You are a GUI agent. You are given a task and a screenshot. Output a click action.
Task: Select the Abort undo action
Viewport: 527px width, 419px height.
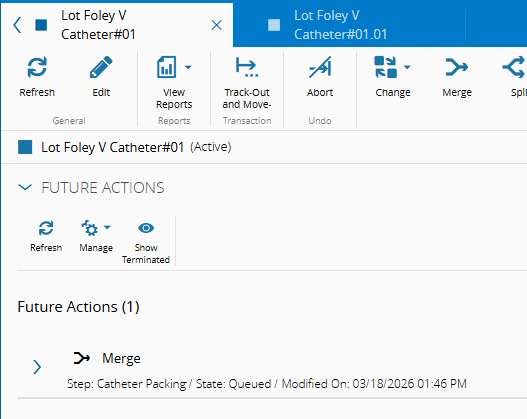pyautogui.click(x=320, y=67)
